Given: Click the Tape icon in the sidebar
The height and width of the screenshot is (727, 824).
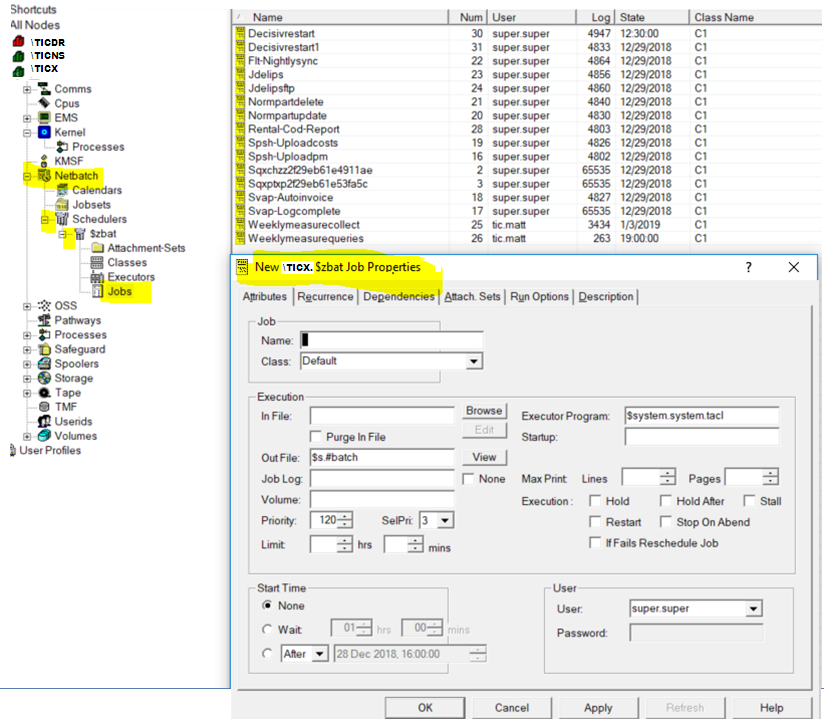Looking at the screenshot, I should coord(45,393).
